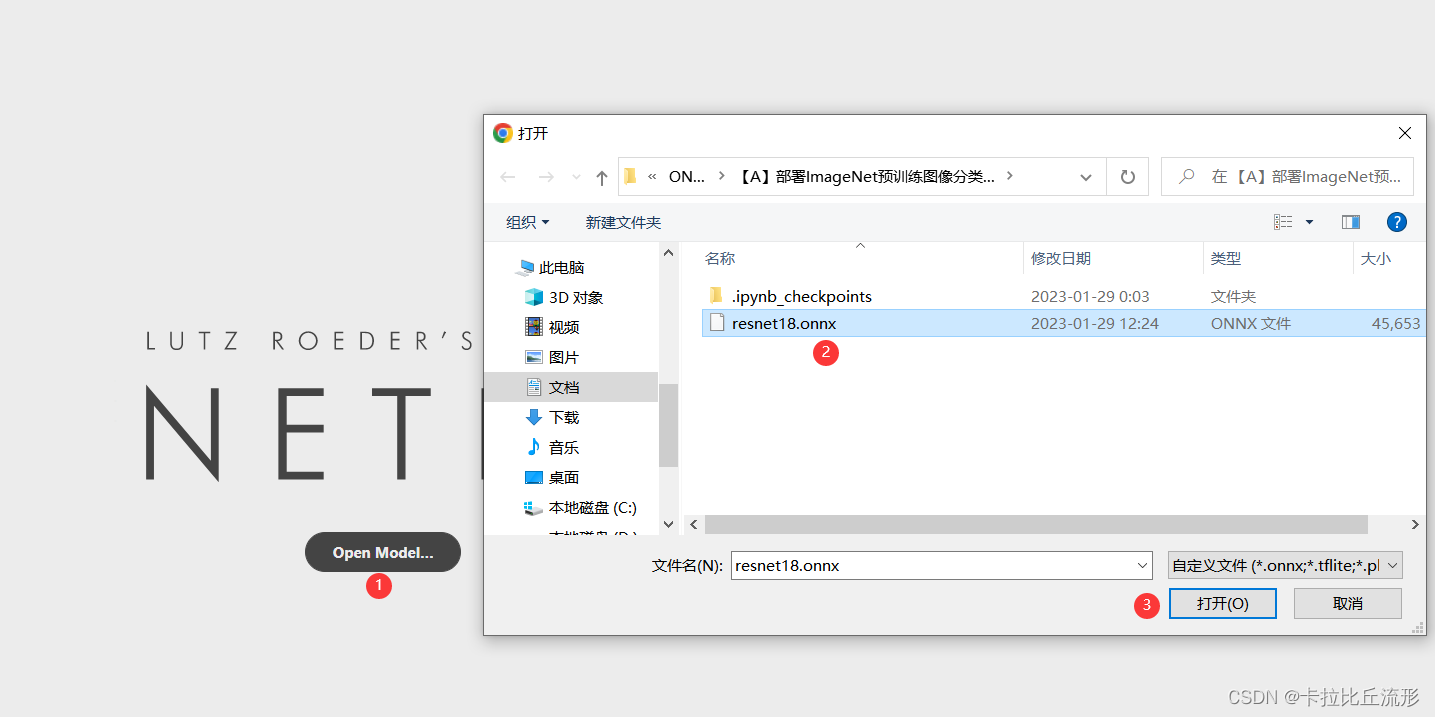Viewport: 1435px width, 717px height.
Task: Go up one folder level arrow
Action: pos(601,177)
